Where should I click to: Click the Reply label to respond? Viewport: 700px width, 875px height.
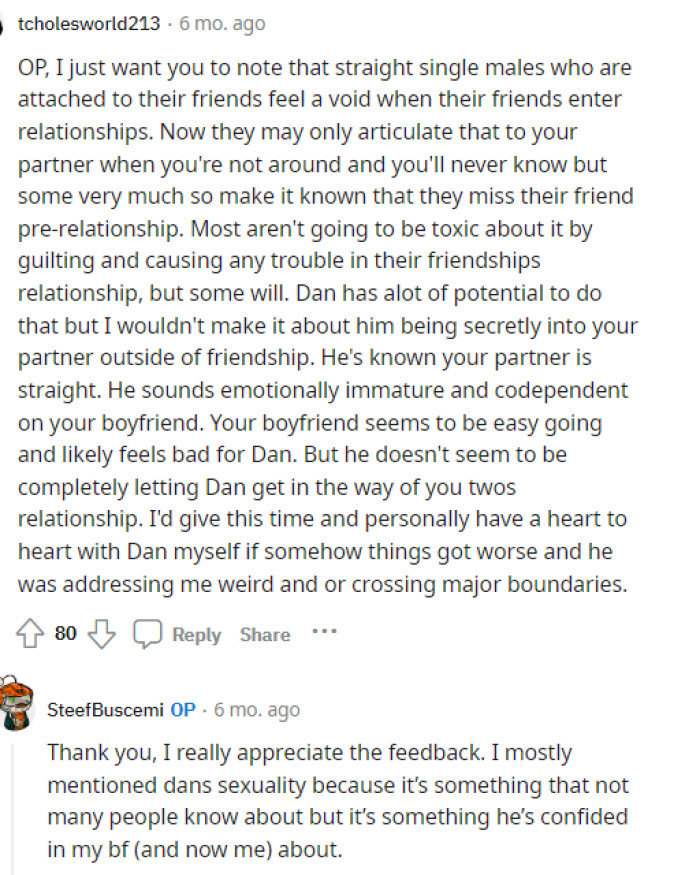coord(197,634)
